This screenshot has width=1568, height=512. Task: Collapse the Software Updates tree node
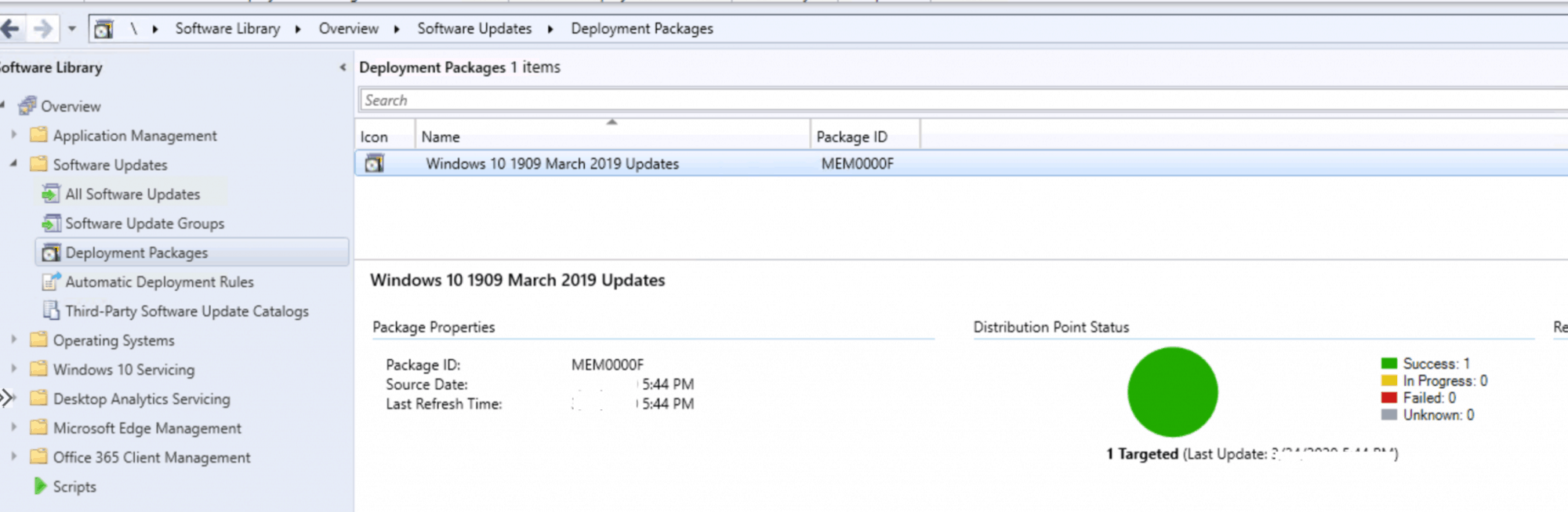click(x=13, y=164)
